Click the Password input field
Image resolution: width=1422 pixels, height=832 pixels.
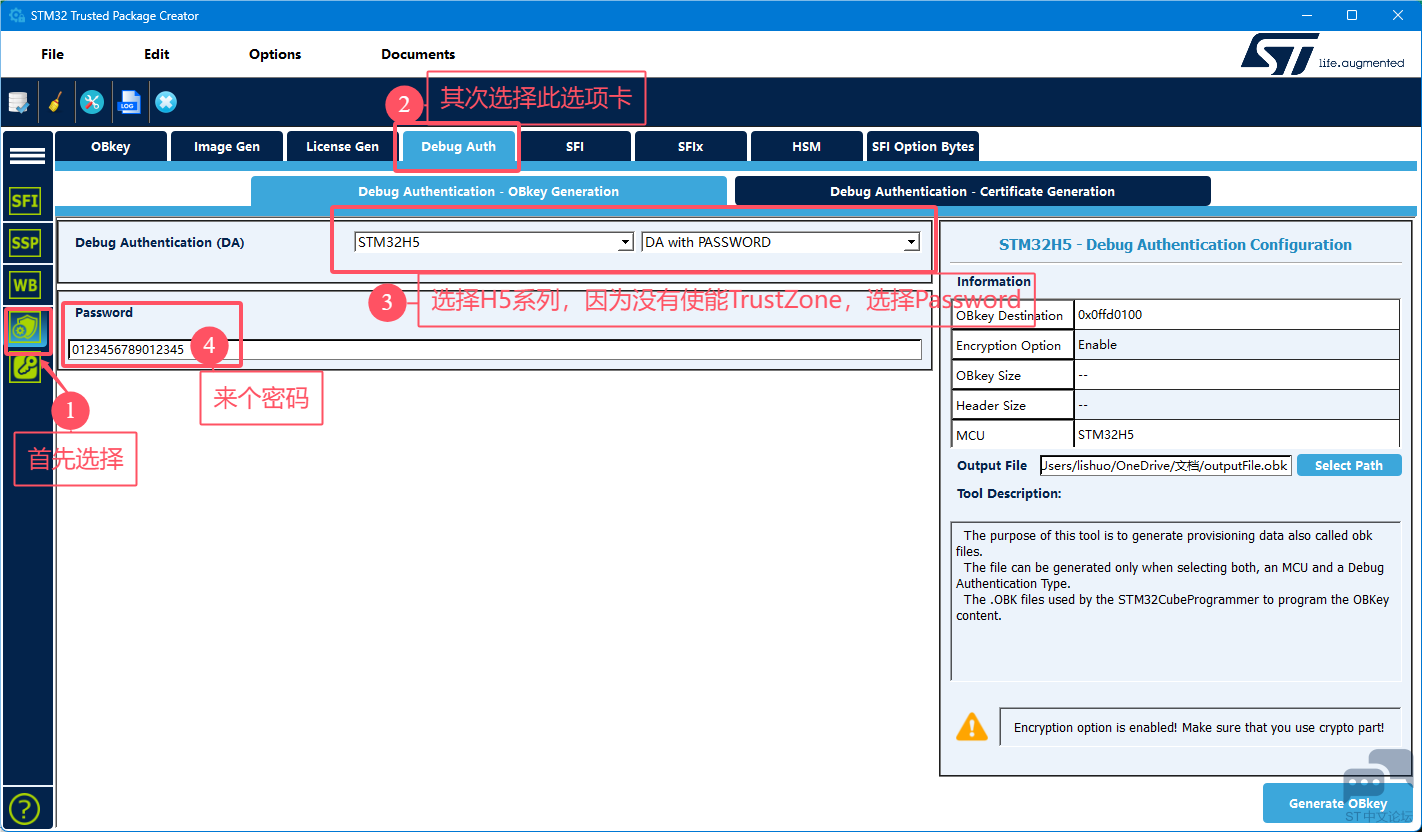496,349
